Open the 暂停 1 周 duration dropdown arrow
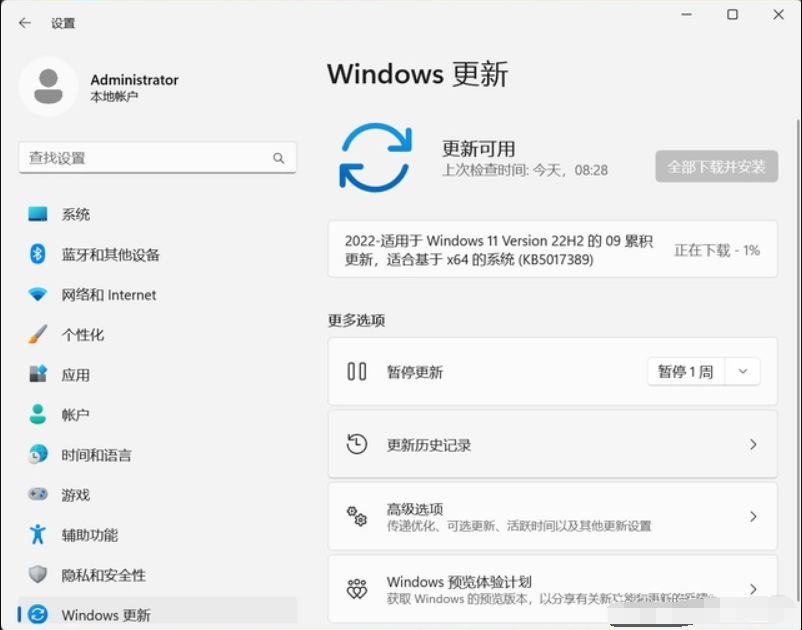802x630 pixels. click(x=742, y=372)
